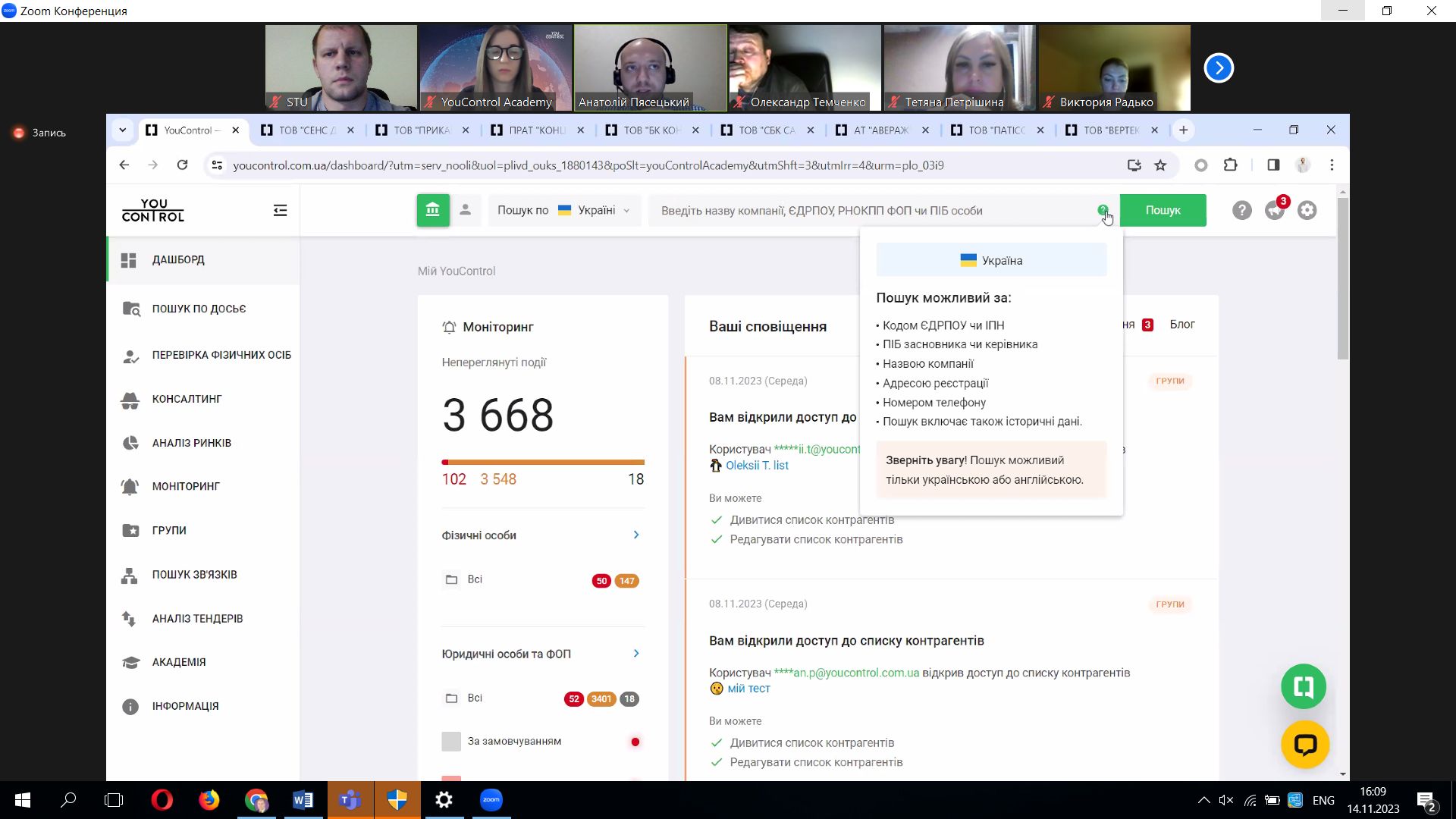Open the Блог tab
The height and width of the screenshot is (819, 1456).
click(1182, 325)
